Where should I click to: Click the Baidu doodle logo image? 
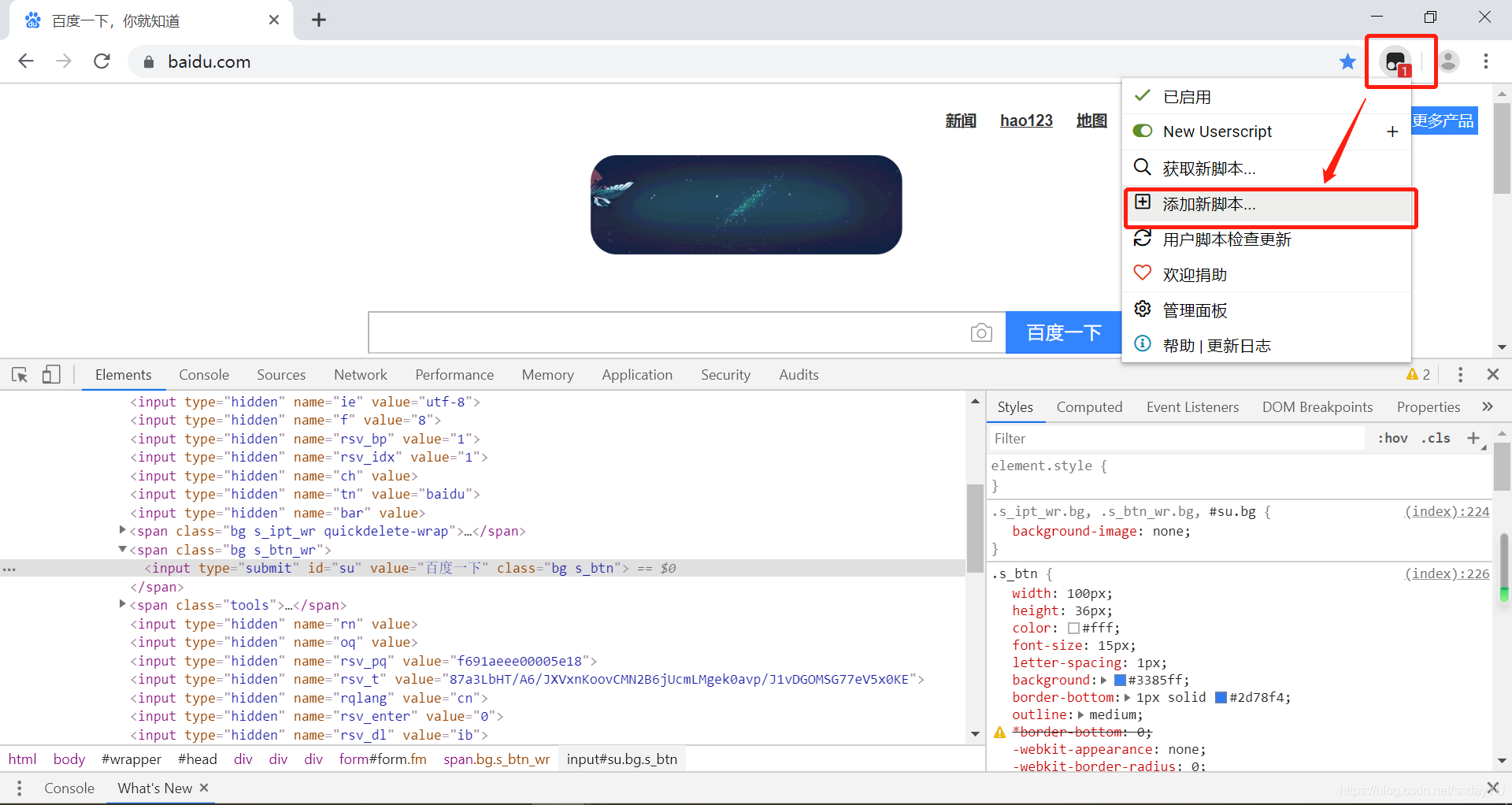tap(746, 204)
